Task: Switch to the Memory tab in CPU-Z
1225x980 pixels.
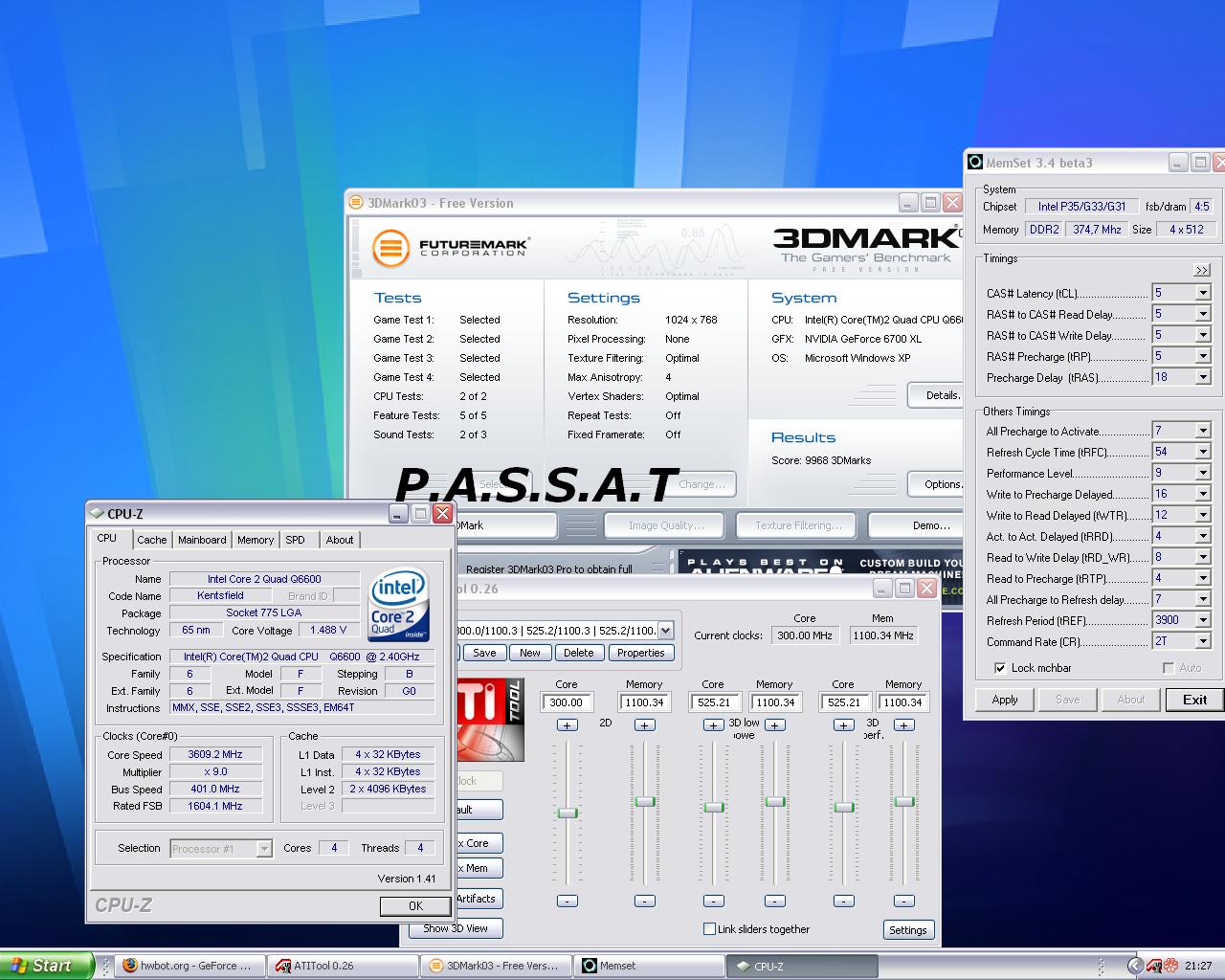Action: click(256, 540)
